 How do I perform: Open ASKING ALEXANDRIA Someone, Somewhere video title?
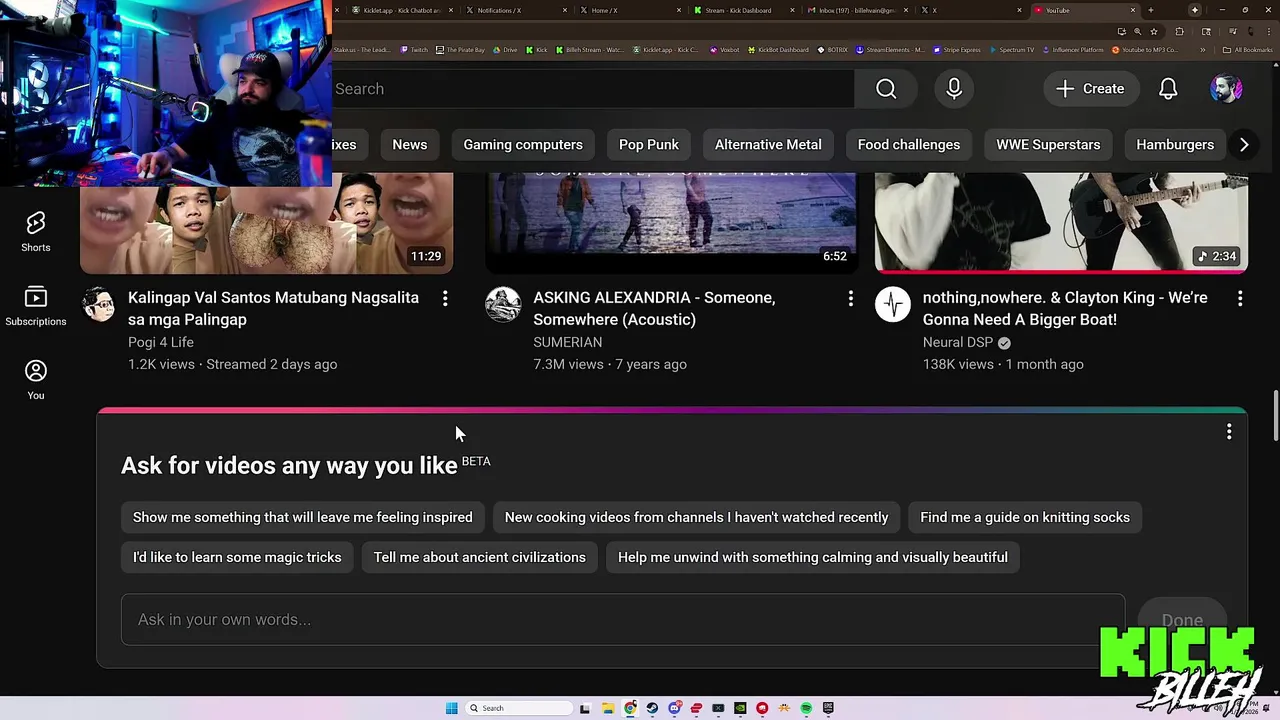click(x=654, y=309)
